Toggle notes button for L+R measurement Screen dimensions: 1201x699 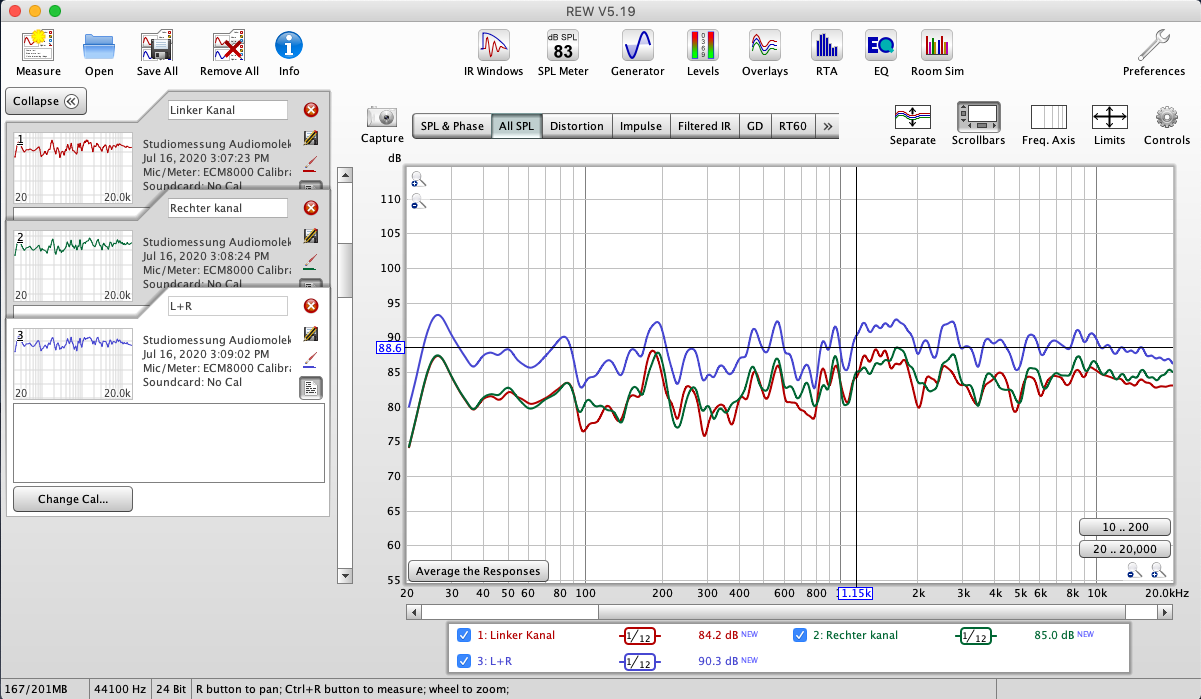[311, 387]
